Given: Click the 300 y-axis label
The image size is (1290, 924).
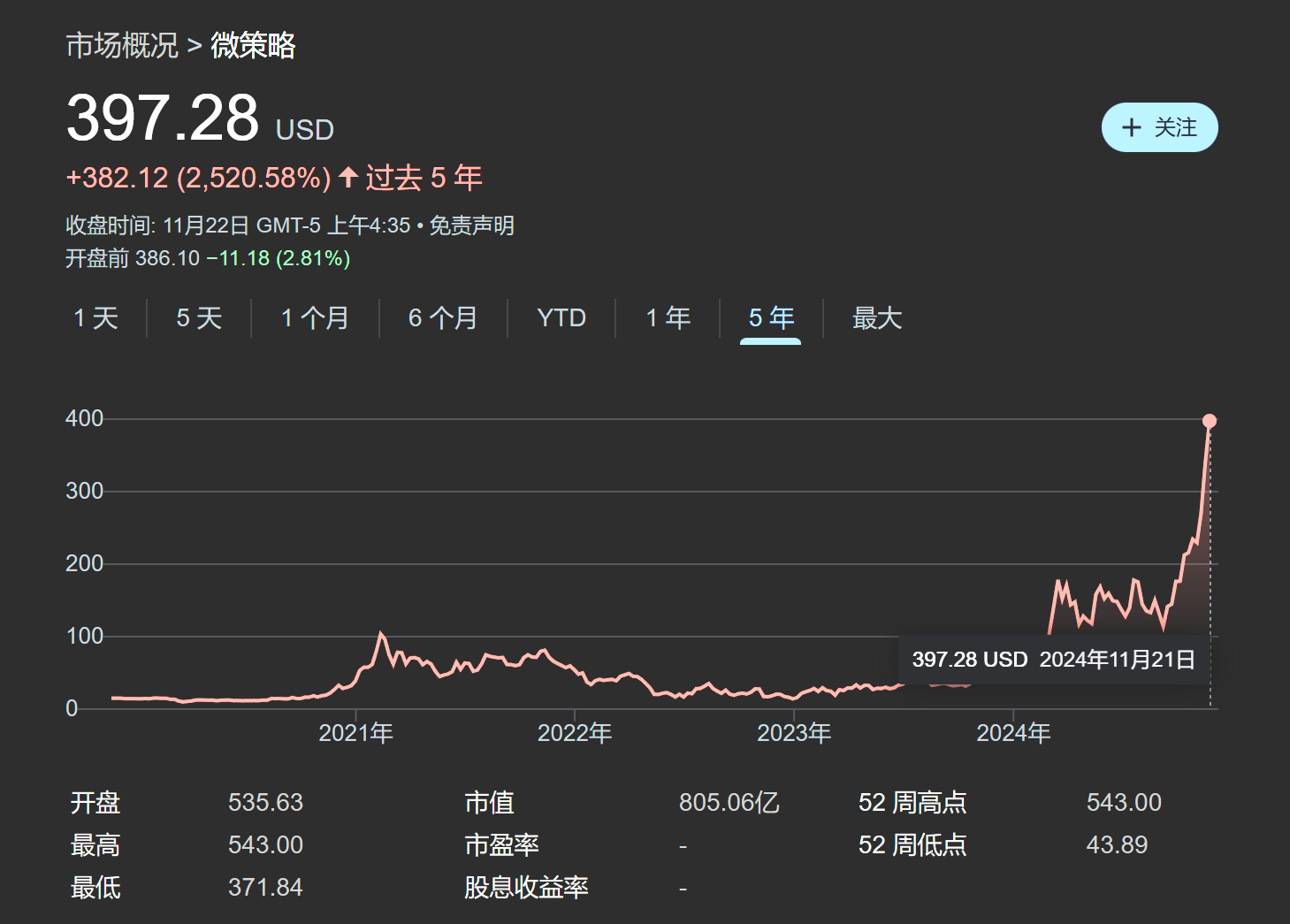Looking at the screenshot, I should pos(85,491).
